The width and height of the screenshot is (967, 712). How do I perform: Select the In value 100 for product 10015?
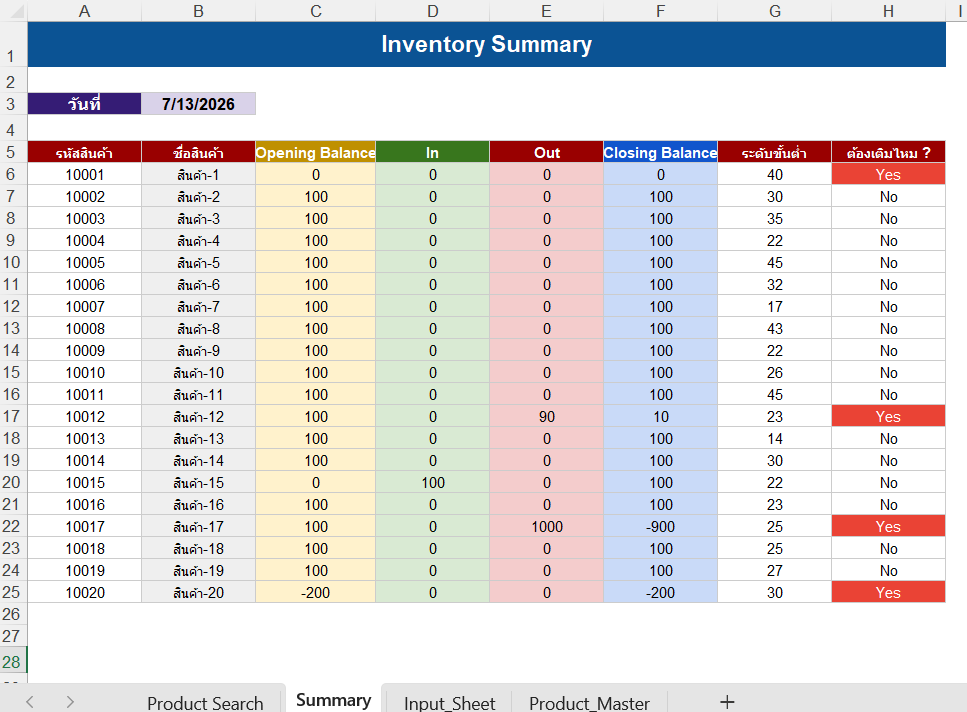[432, 482]
